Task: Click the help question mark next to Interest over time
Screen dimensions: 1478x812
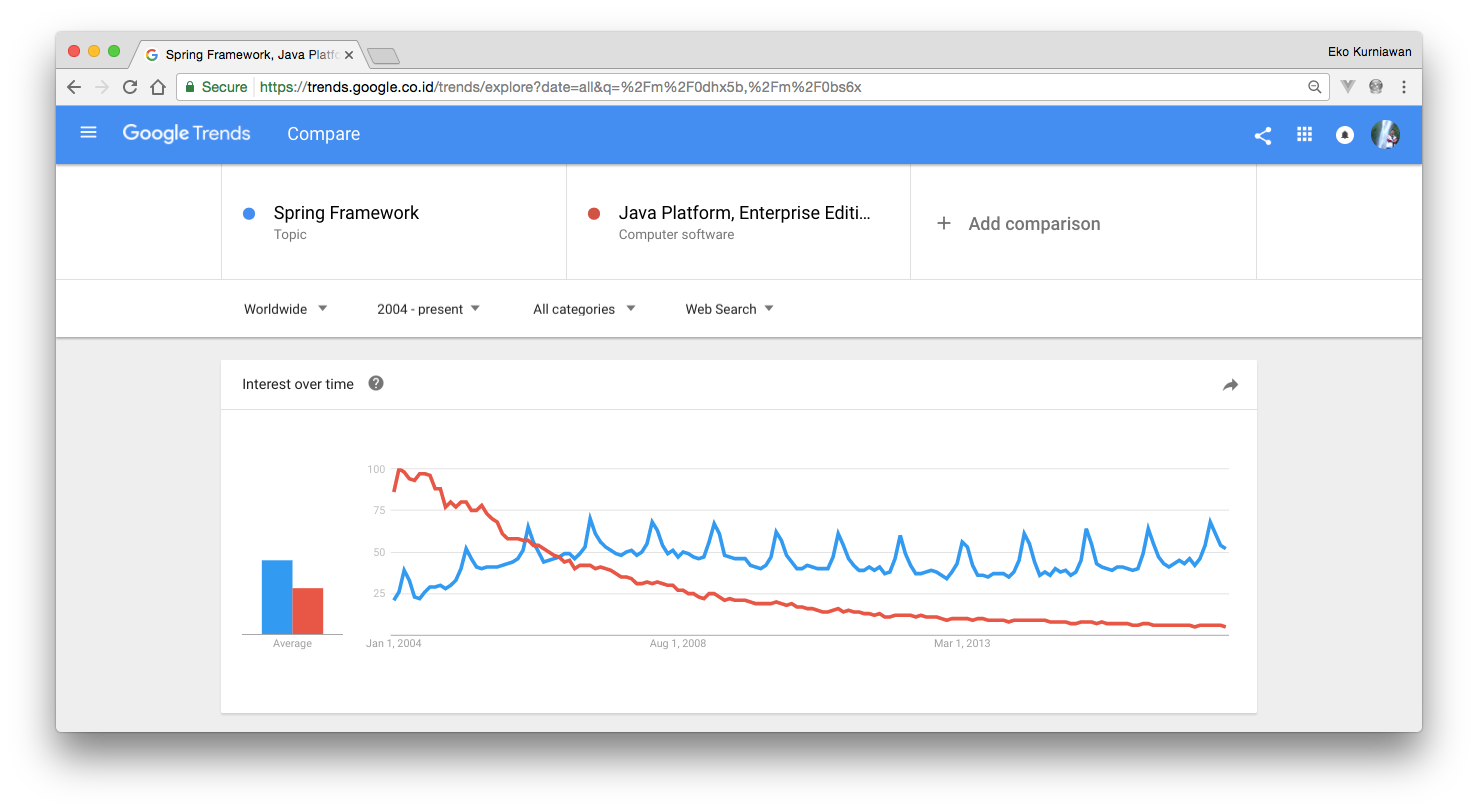Action: pyautogui.click(x=375, y=383)
